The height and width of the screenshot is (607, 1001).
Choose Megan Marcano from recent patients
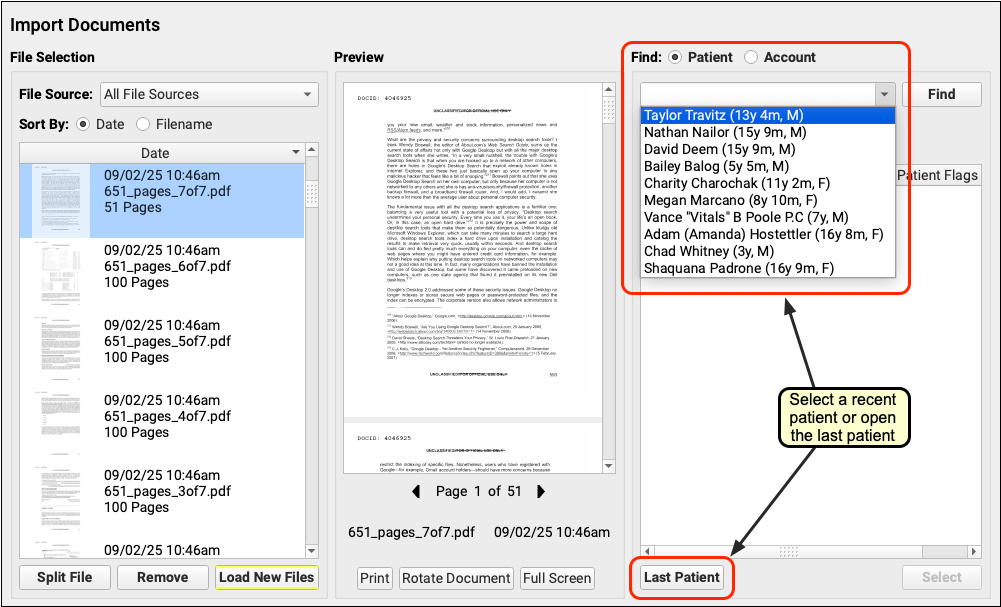[767, 200]
